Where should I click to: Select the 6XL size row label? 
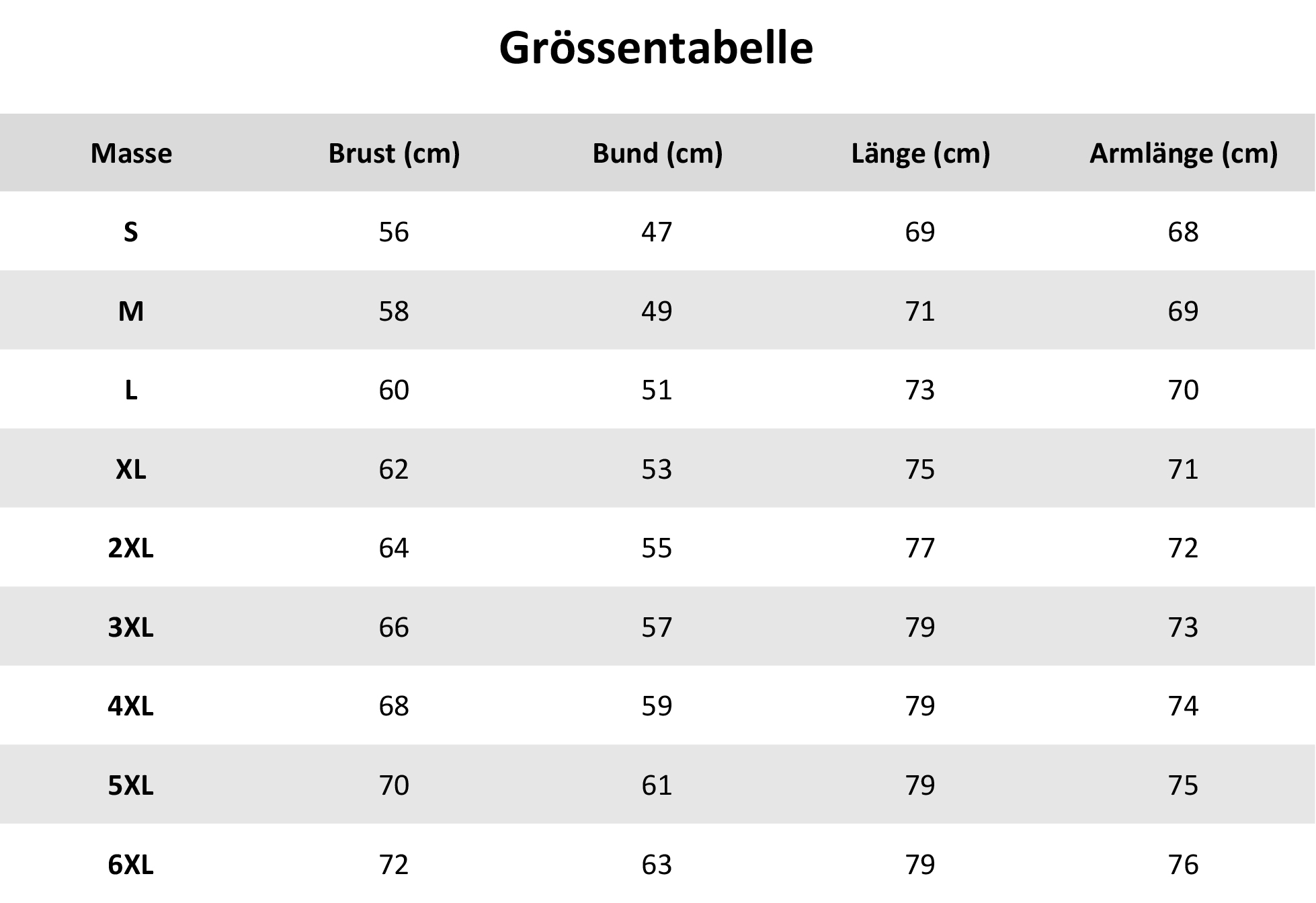tap(131, 864)
